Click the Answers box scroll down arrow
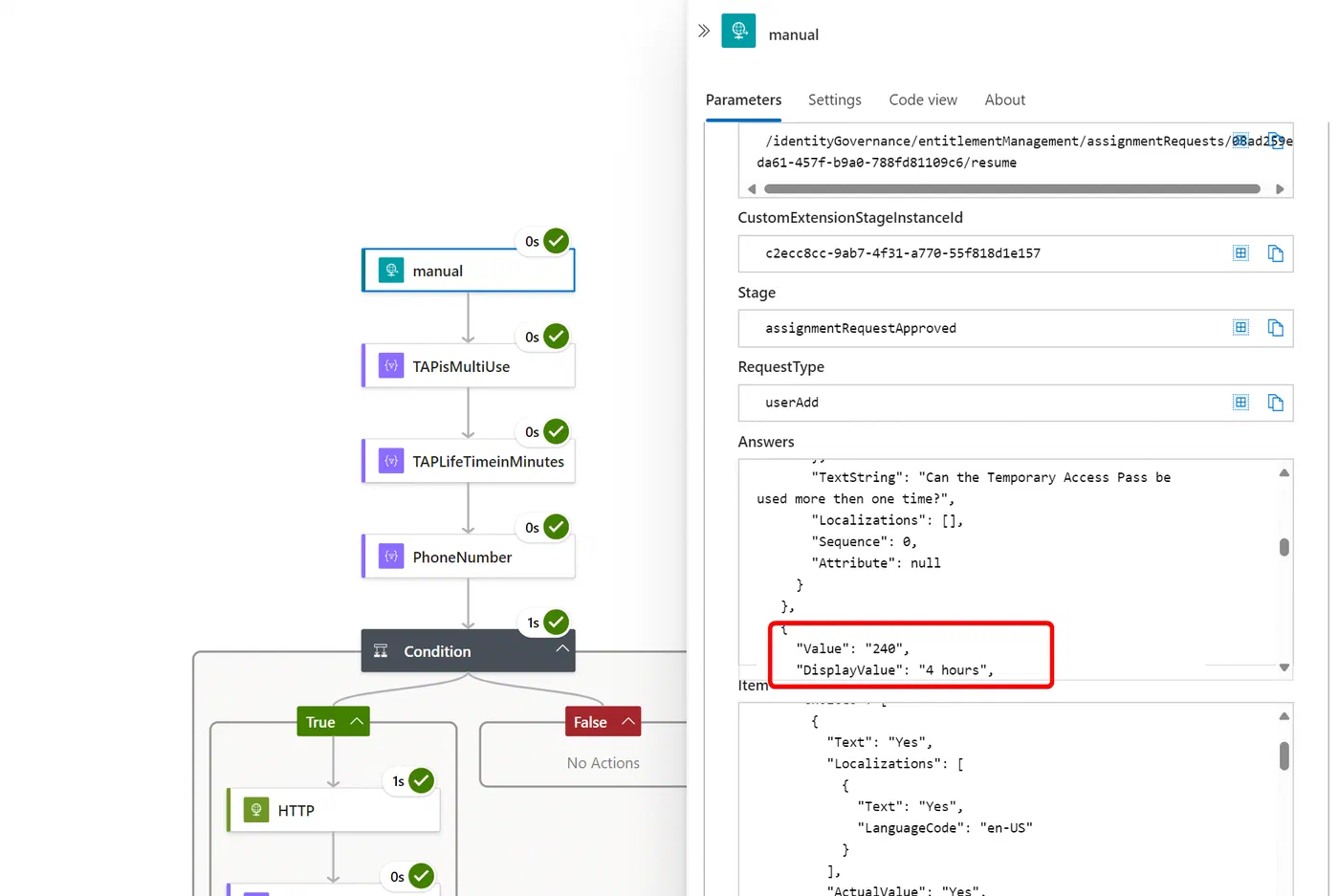1339x896 pixels. tap(1284, 667)
